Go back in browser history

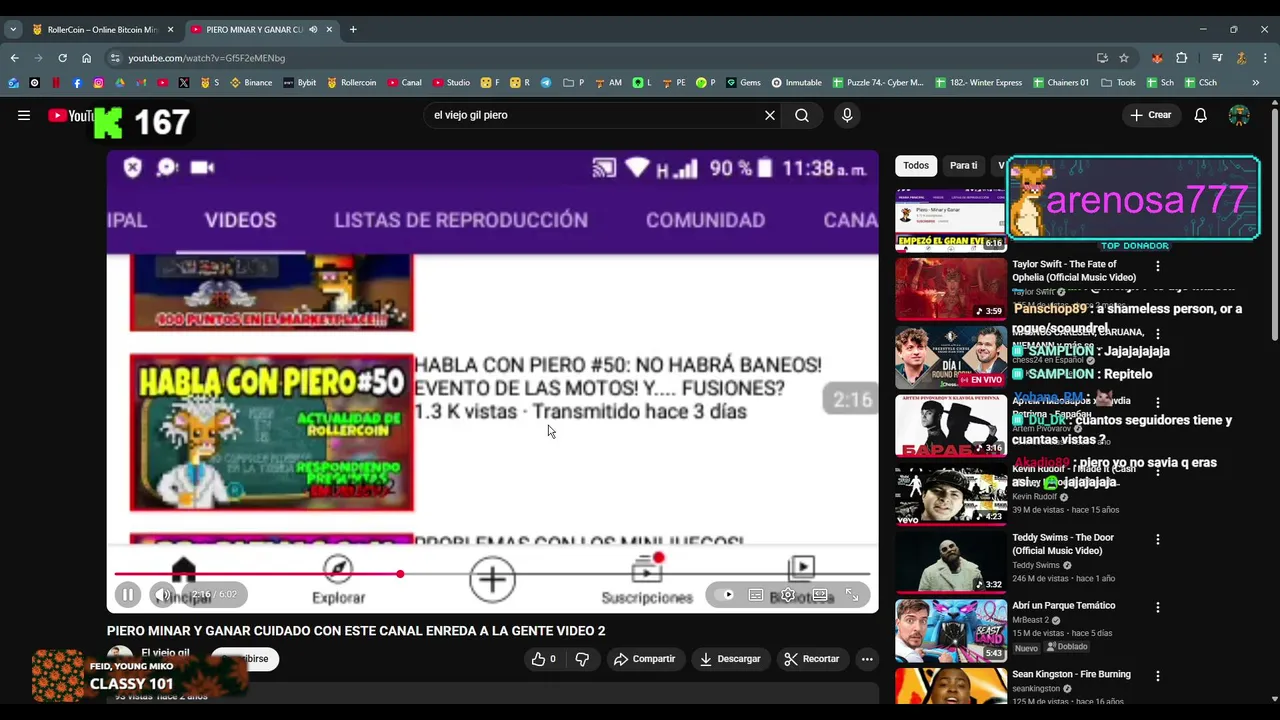pyautogui.click(x=14, y=58)
